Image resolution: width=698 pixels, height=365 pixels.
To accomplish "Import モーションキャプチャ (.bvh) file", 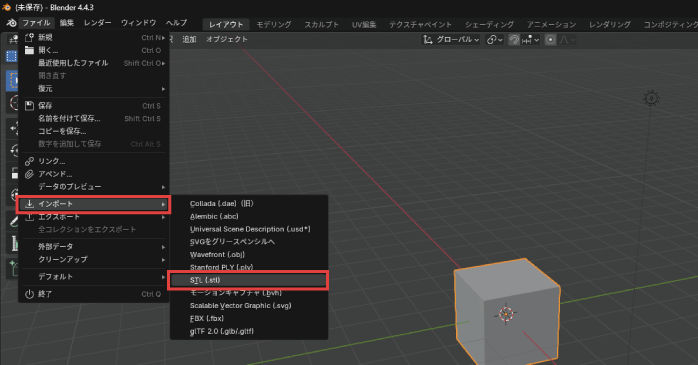I will pos(249,293).
